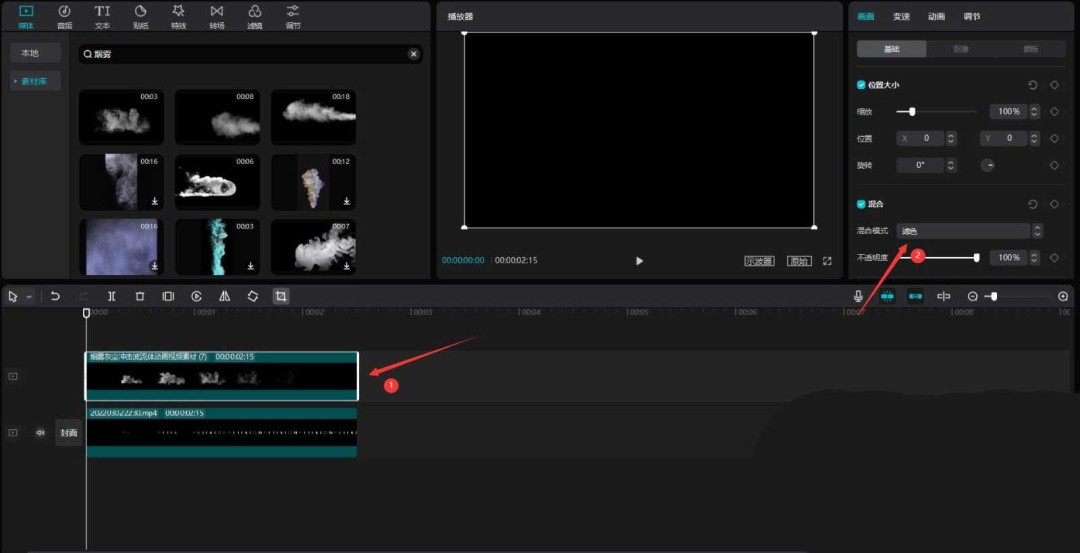The height and width of the screenshot is (553, 1080).
Task: Open the selection tool dropdown arrow
Action: [x=29, y=297]
